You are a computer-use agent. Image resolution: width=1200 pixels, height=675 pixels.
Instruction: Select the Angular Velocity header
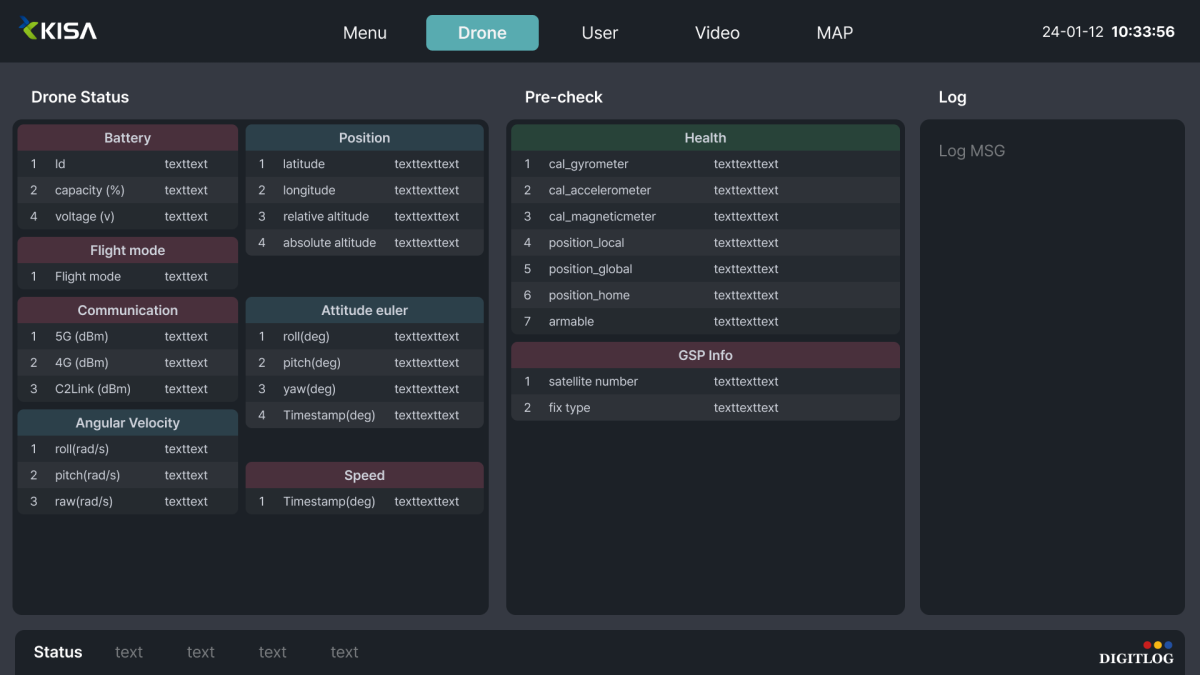click(x=127, y=423)
